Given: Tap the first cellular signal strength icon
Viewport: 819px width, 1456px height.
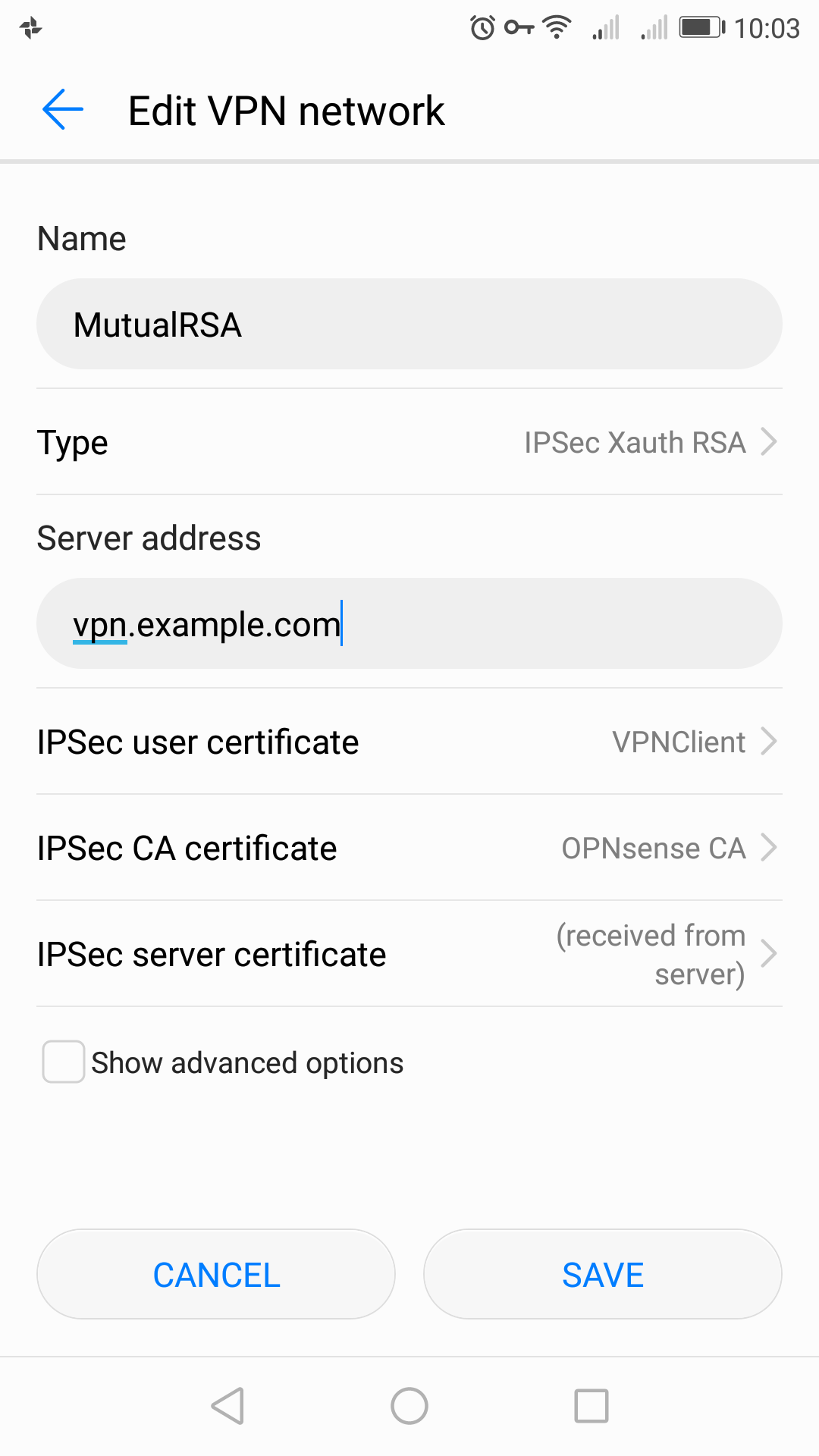Looking at the screenshot, I should pyautogui.click(x=607, y=28).
